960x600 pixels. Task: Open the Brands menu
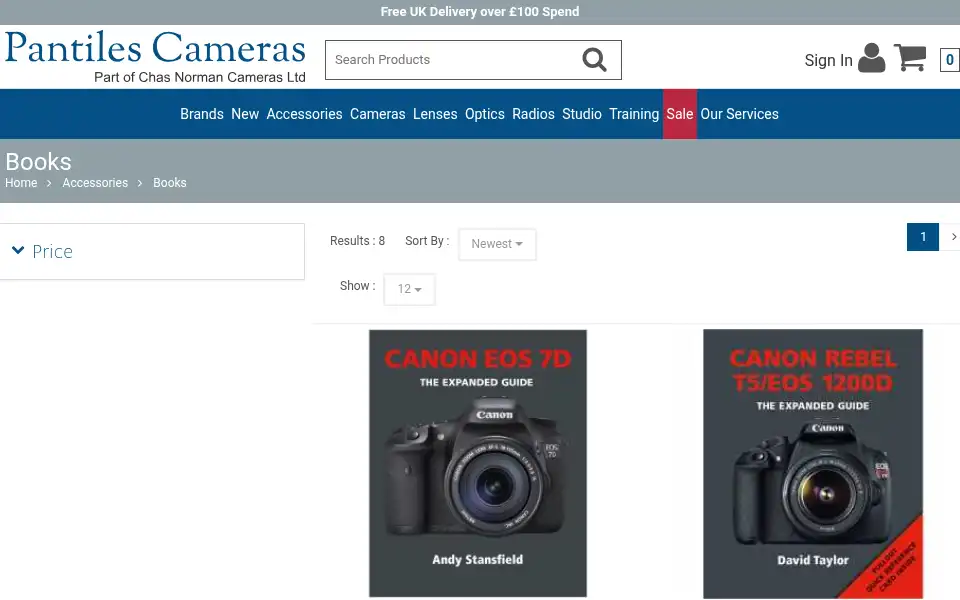pos(201,114)
